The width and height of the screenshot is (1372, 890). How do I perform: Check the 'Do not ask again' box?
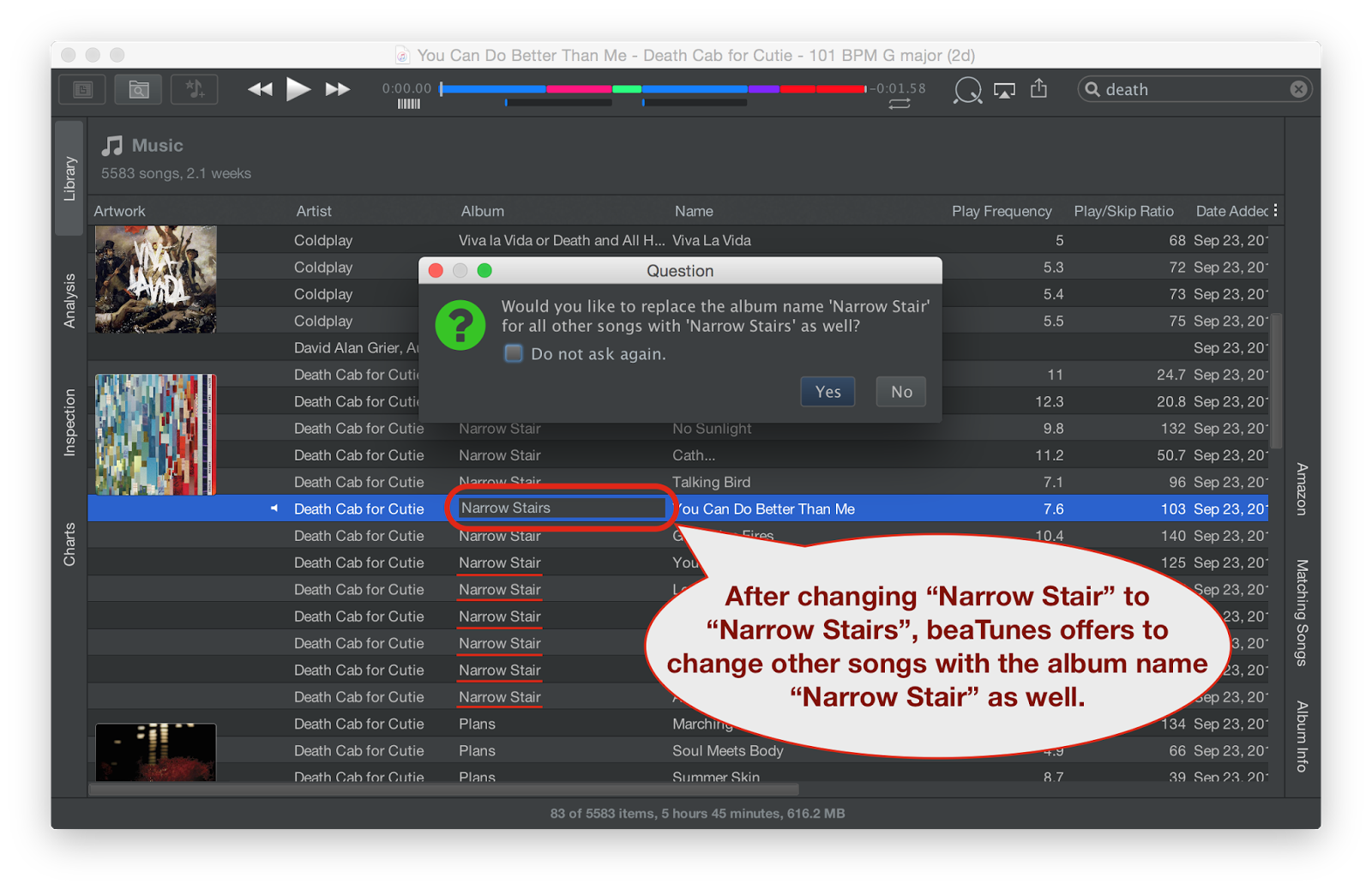[x=514, y=353]
